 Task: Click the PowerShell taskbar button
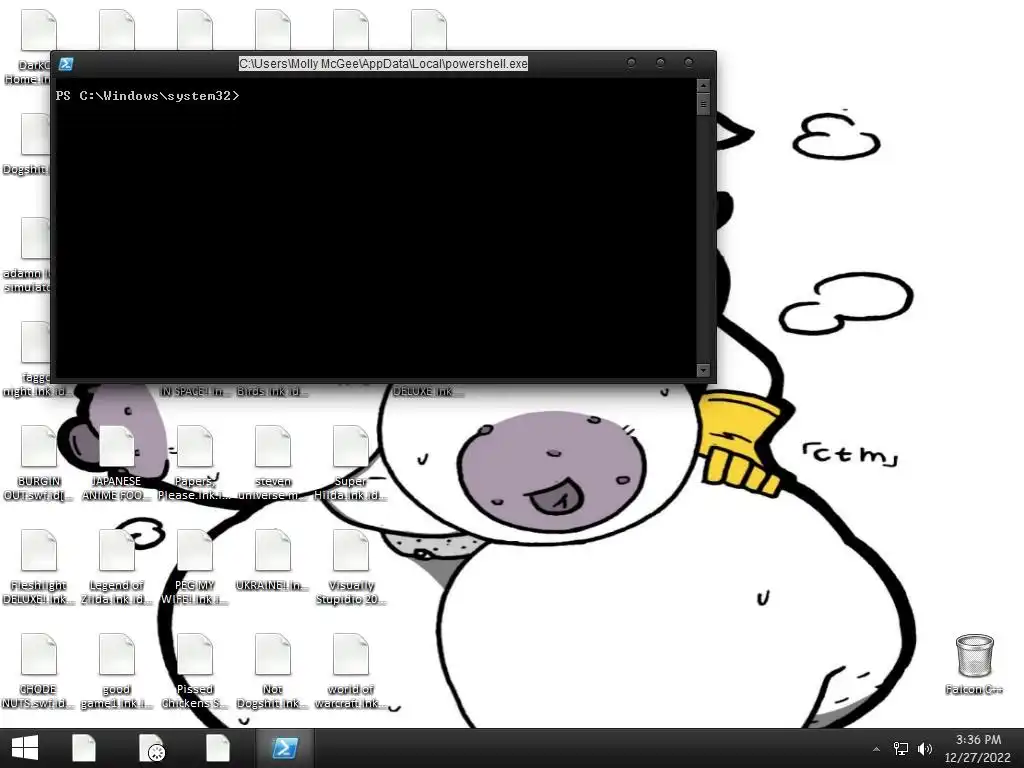tap(285, 748)
